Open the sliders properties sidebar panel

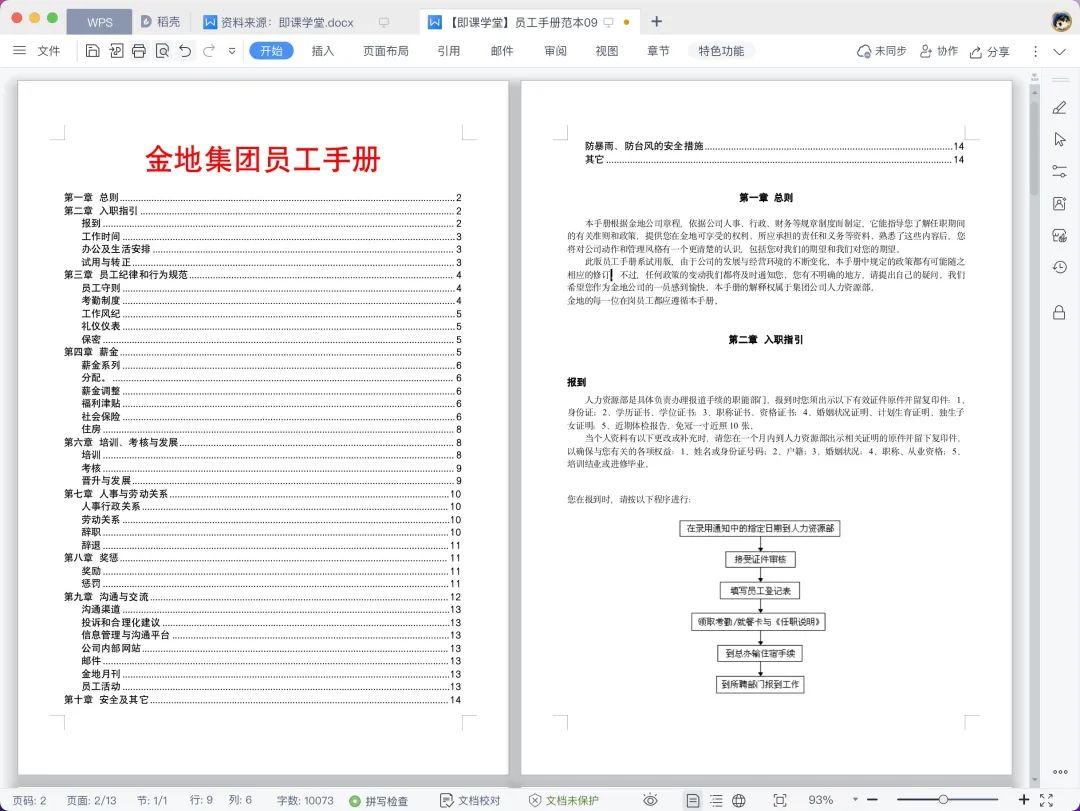coord(1059,171)
